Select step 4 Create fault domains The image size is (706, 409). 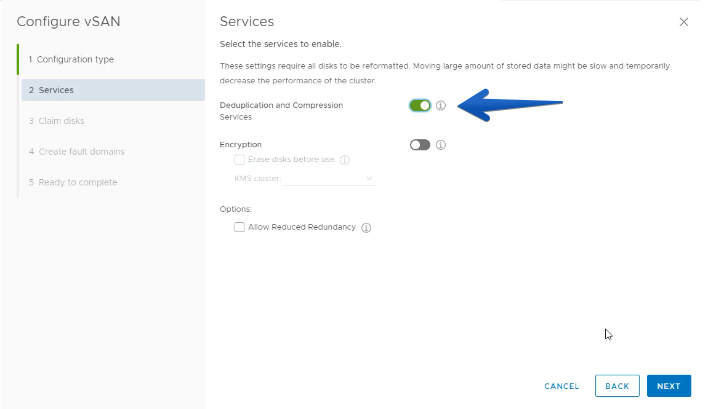[77, 152]
